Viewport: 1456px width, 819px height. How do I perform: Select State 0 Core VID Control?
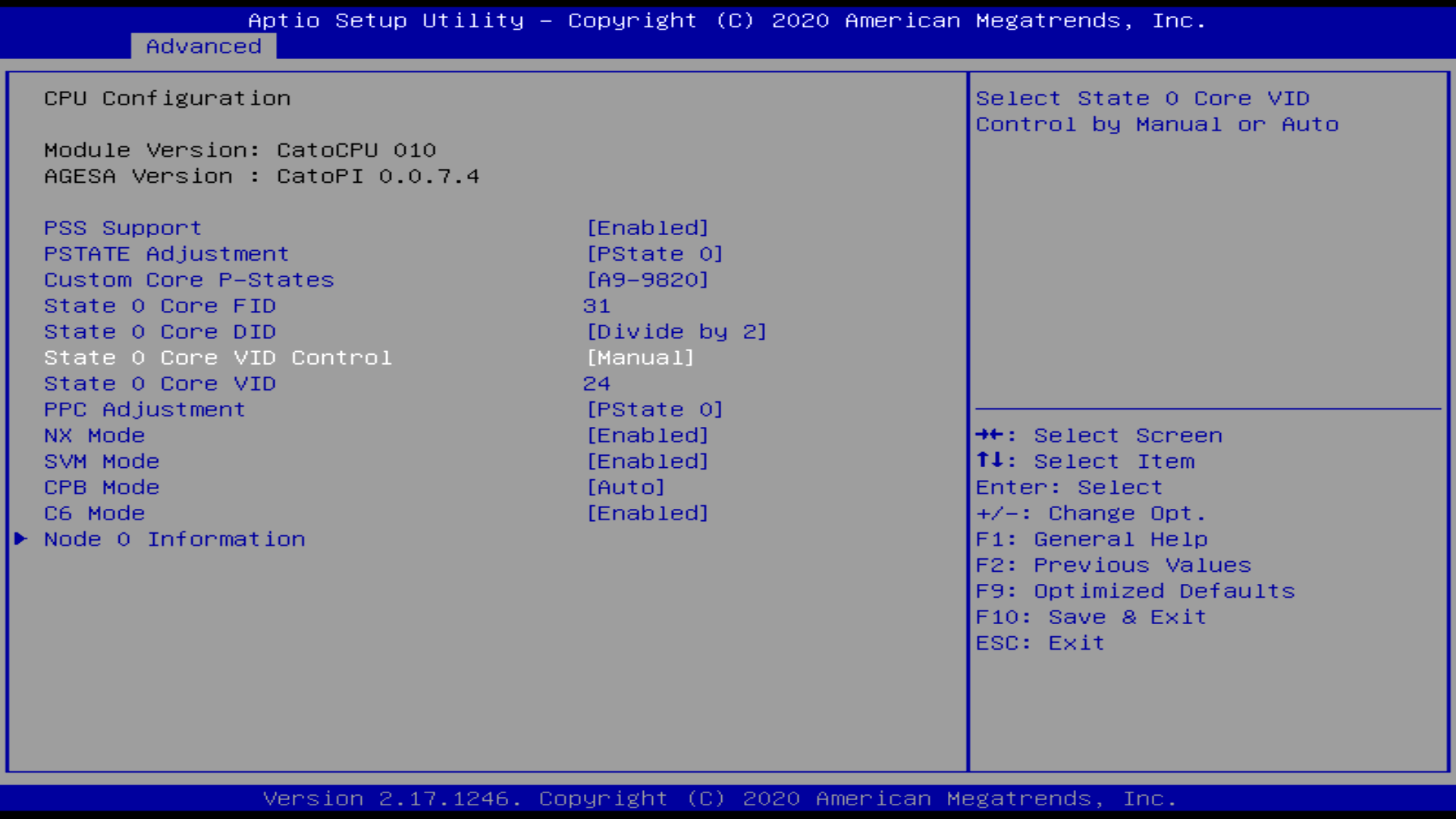217,357
